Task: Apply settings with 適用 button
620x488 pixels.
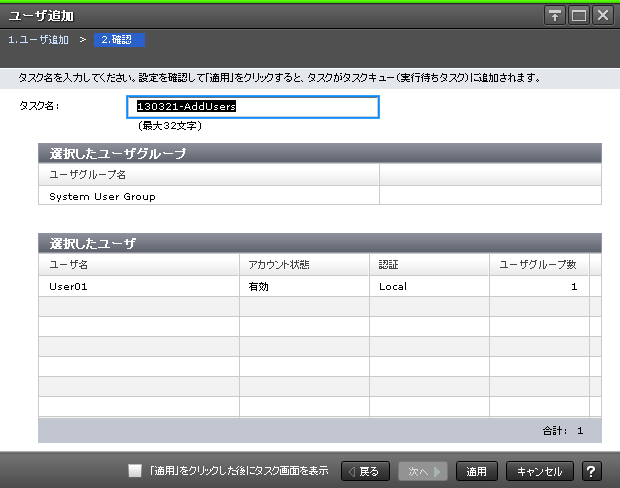Action: pyautogui.click(x=476, y=471)
